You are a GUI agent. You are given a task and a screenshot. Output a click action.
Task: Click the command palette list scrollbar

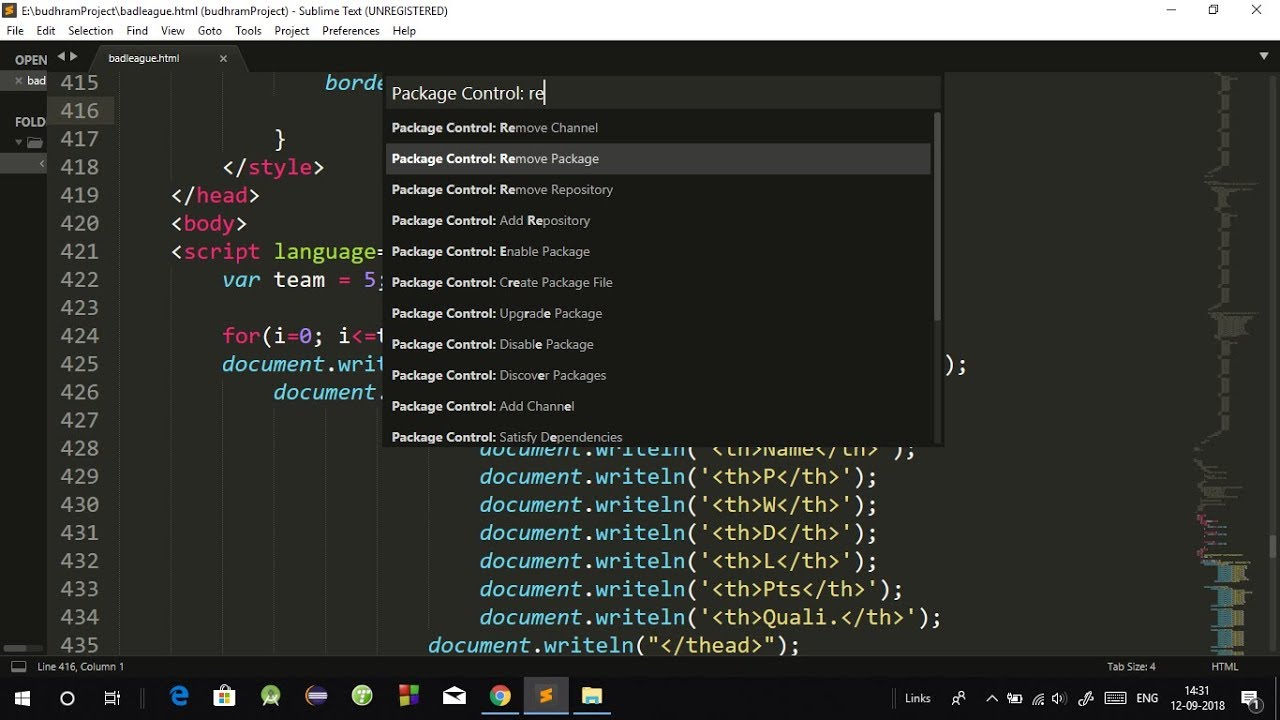click(937, 216)
